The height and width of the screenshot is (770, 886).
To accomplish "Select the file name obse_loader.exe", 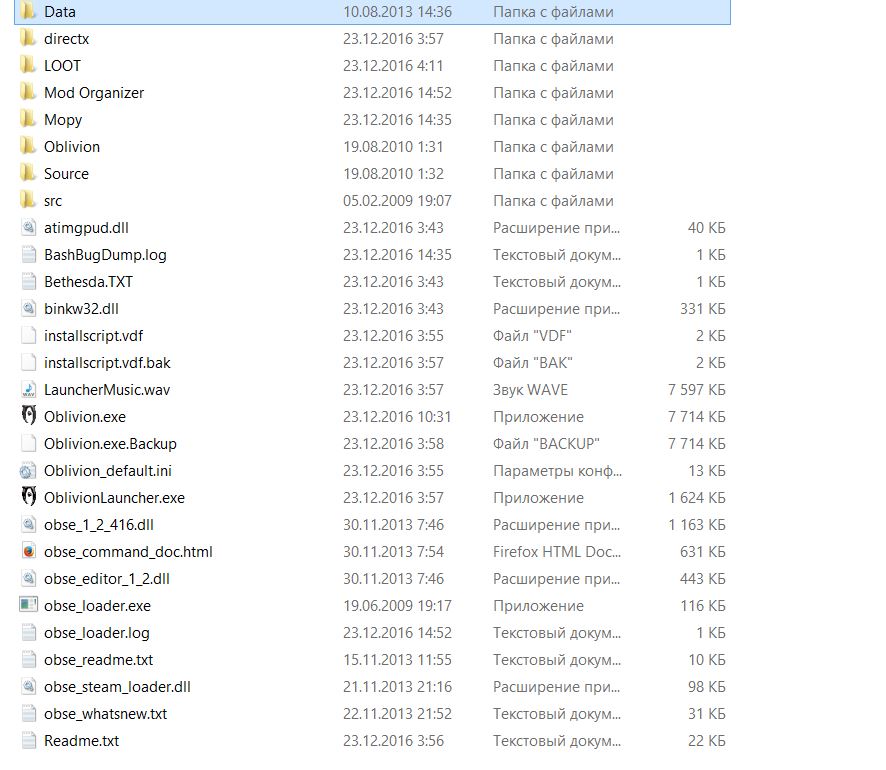I will [98, 606].
